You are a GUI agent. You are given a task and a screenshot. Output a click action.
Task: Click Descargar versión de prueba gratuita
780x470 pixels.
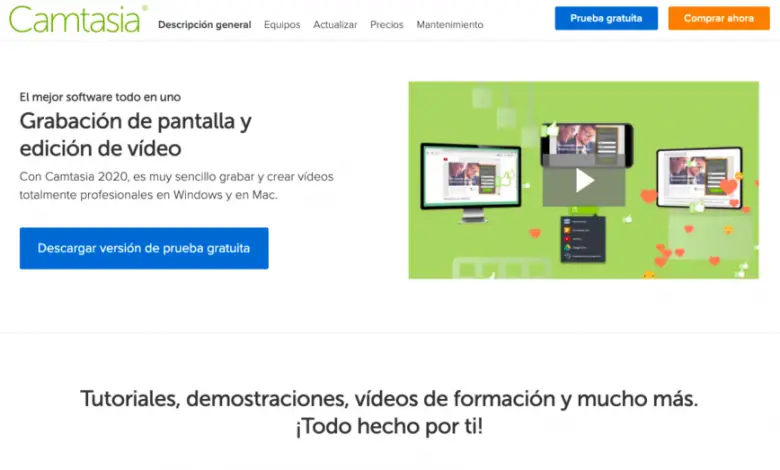click(x=144, y=248)
